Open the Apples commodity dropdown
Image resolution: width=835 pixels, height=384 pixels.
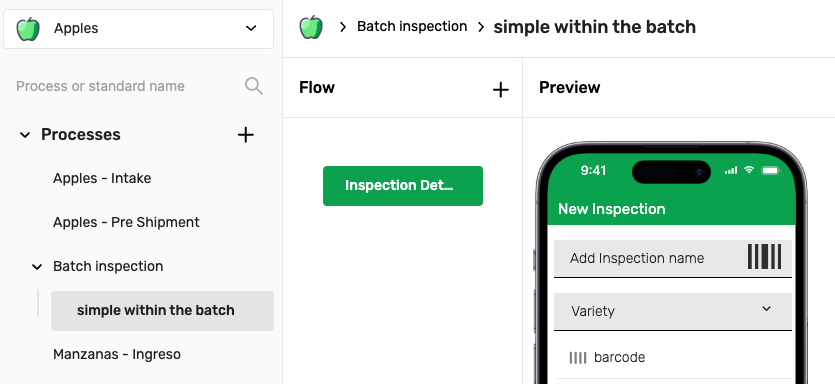coord(138,29)
